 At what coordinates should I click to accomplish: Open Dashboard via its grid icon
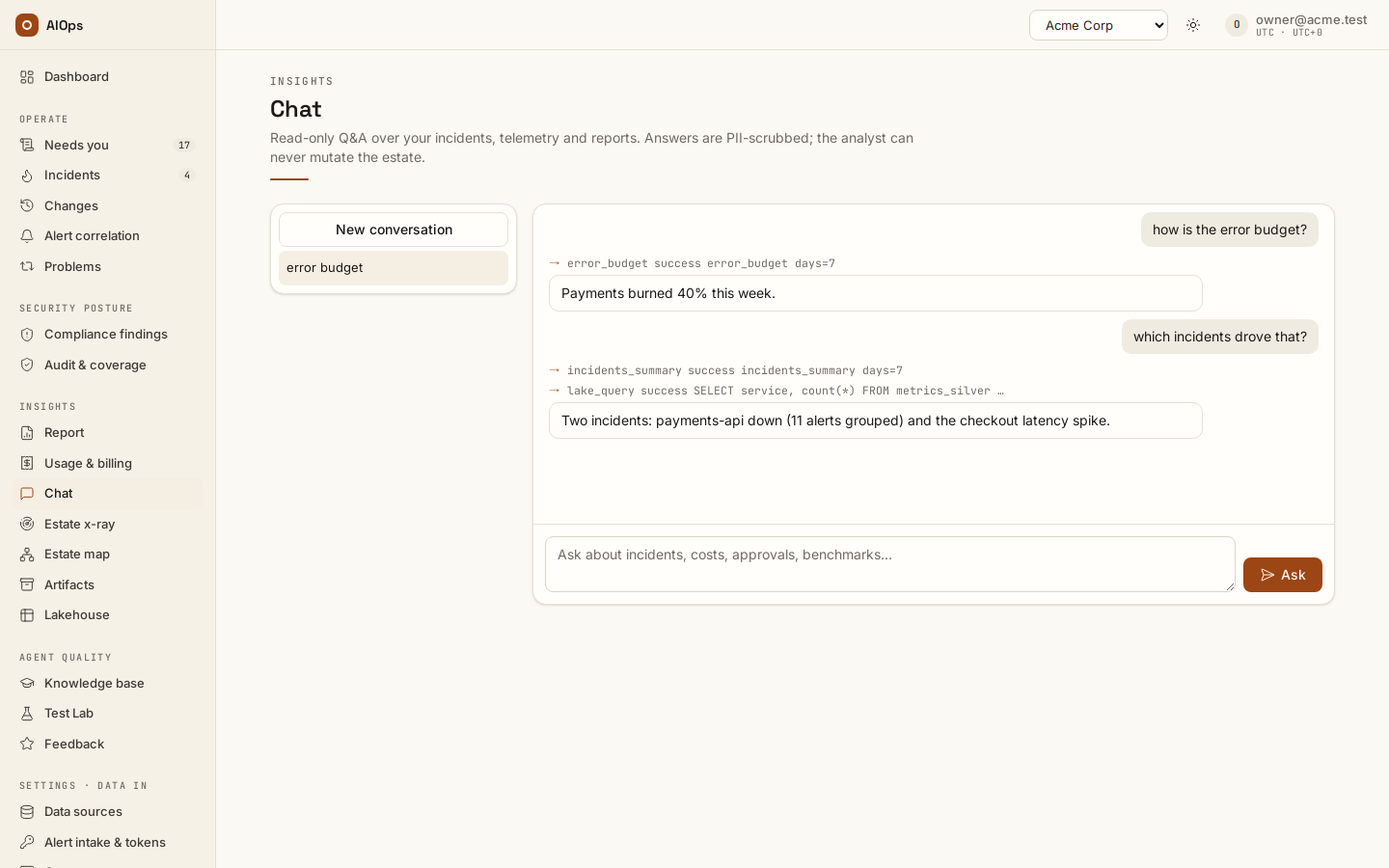(x=27, y=77)
